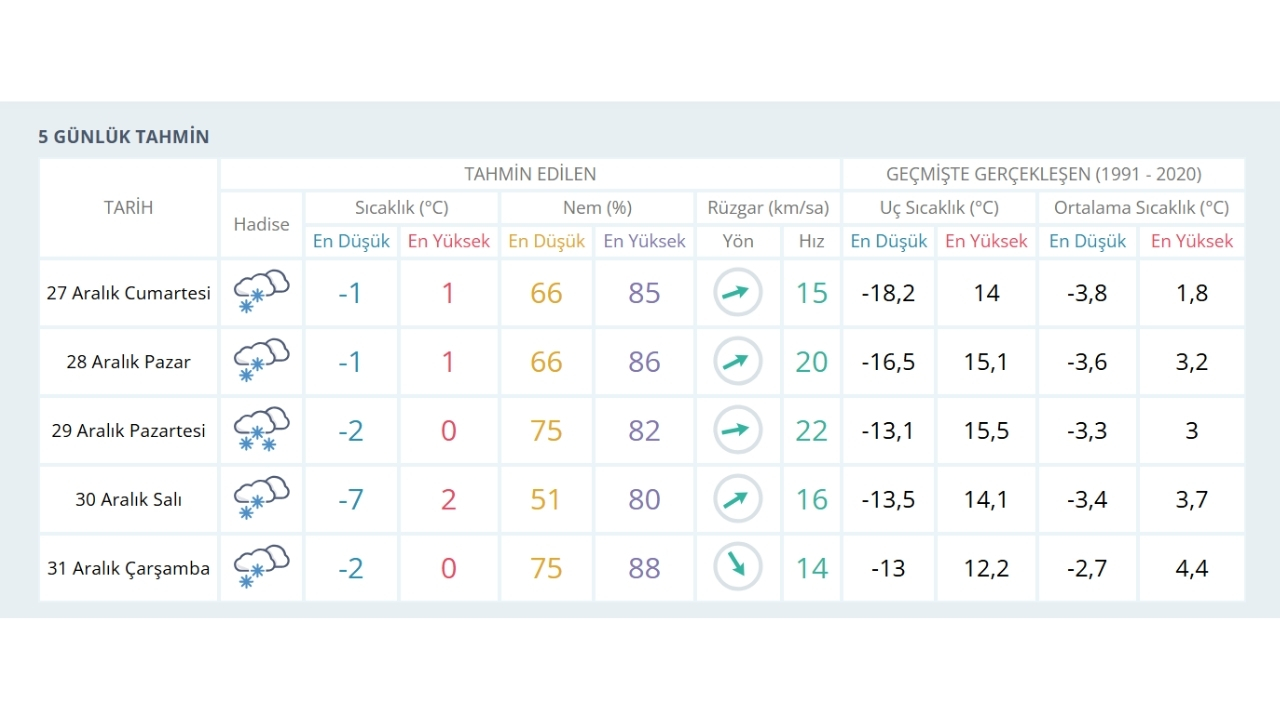Click the wind direction arrow for 30 Aralık
This screenshot has height=720, width=1280.
[x=737, y=499]
